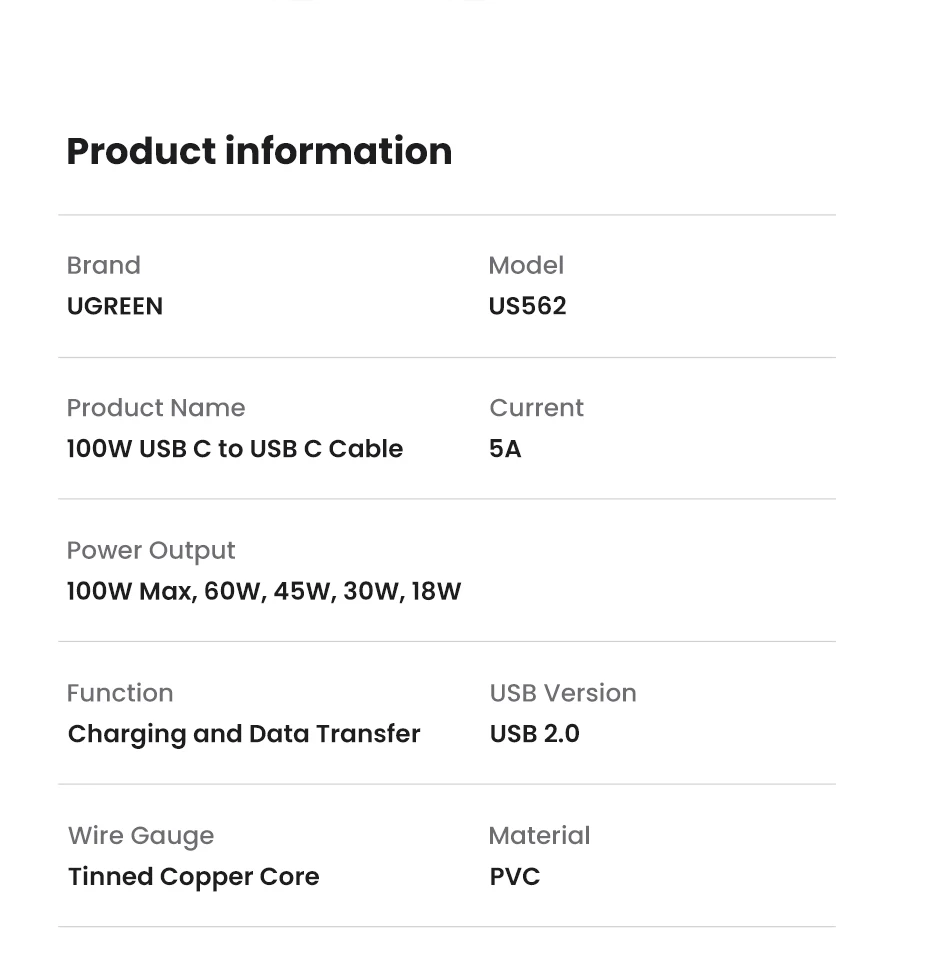Click the US562 model number

pyautogui.click(x=527, y=306)
